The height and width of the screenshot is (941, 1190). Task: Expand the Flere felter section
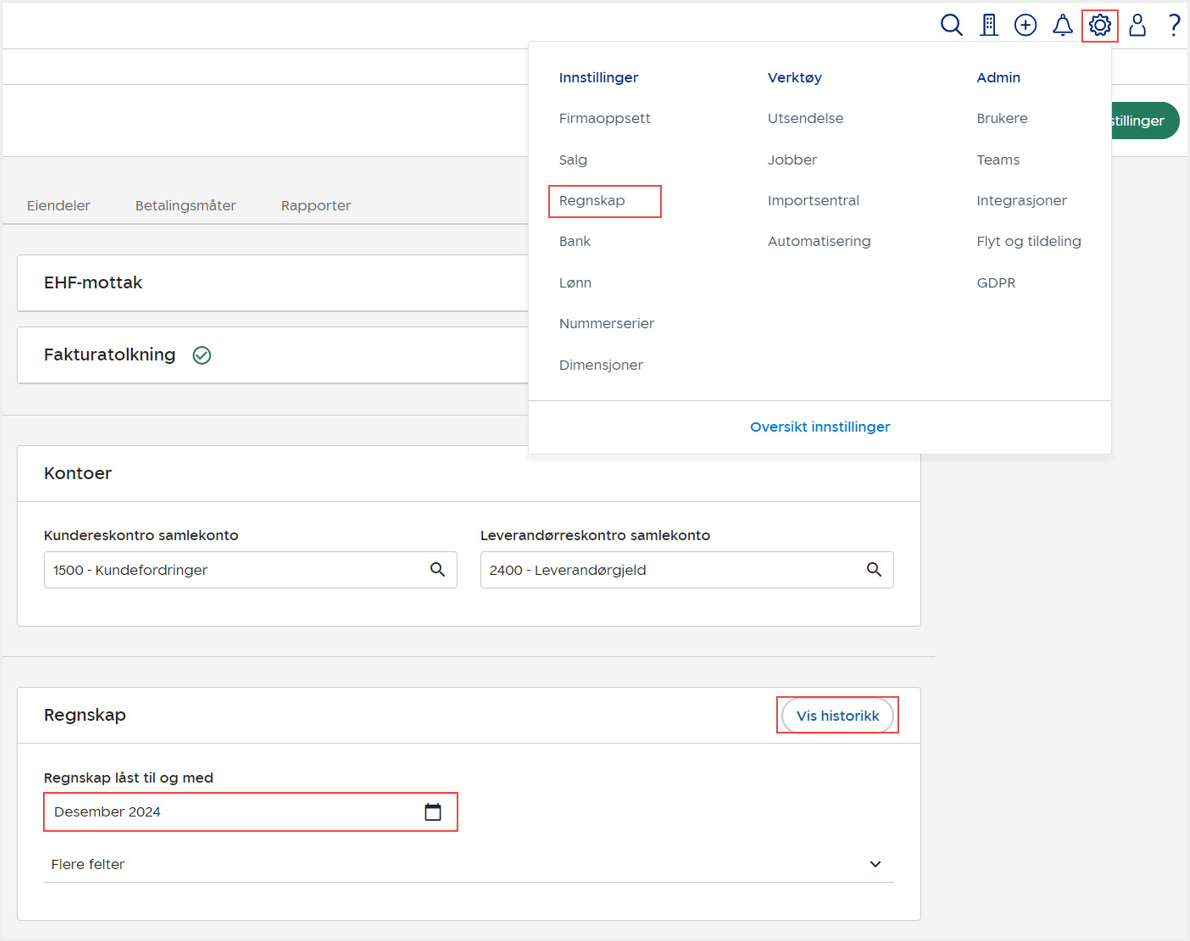click(x=468, y=864)
